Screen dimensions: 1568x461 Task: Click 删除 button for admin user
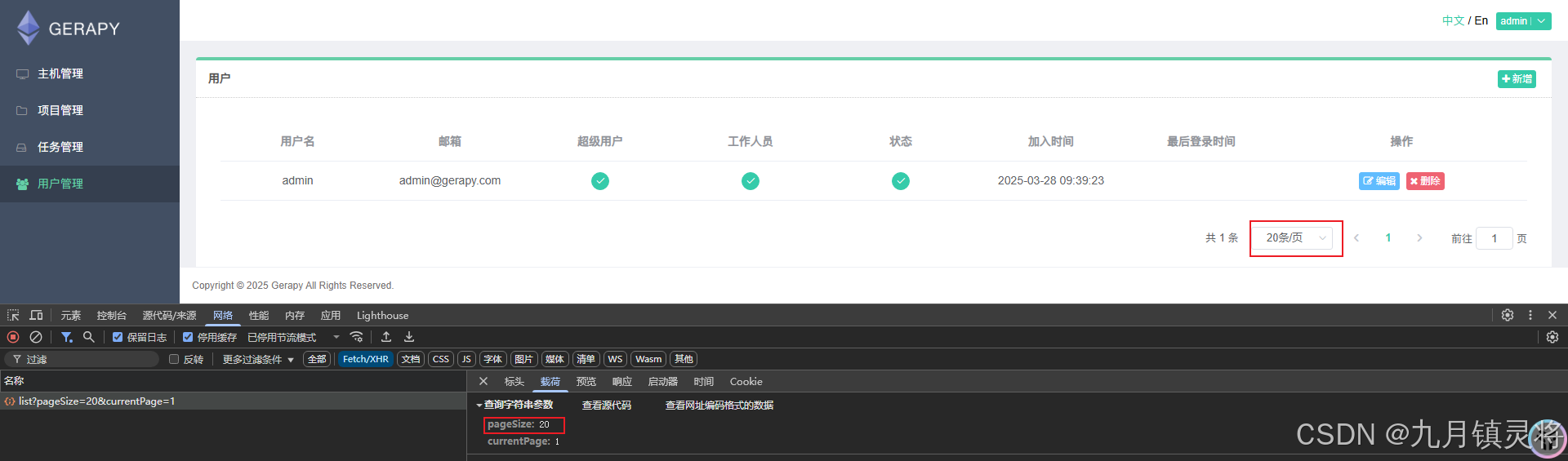click(x=1425, y=181)
